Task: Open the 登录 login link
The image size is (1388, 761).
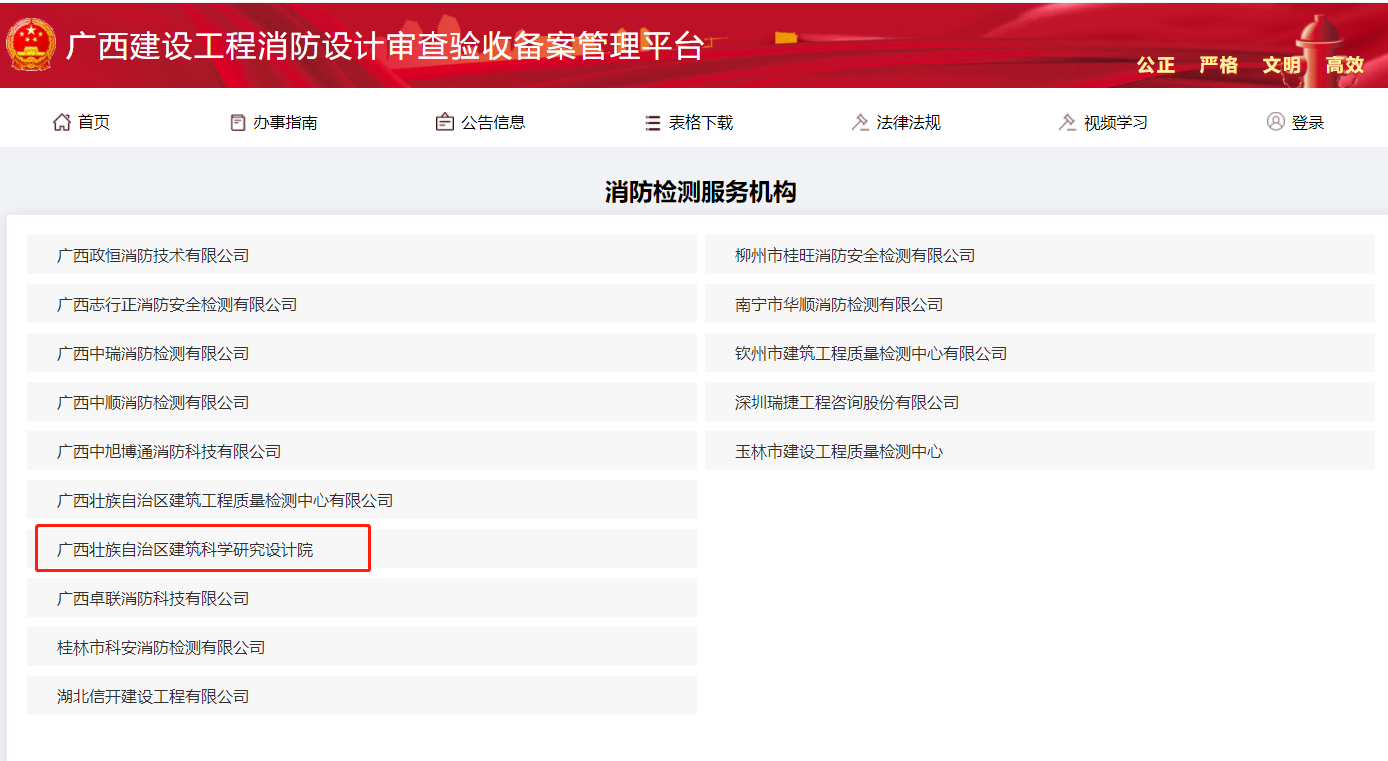Action: click(1307, 123)
